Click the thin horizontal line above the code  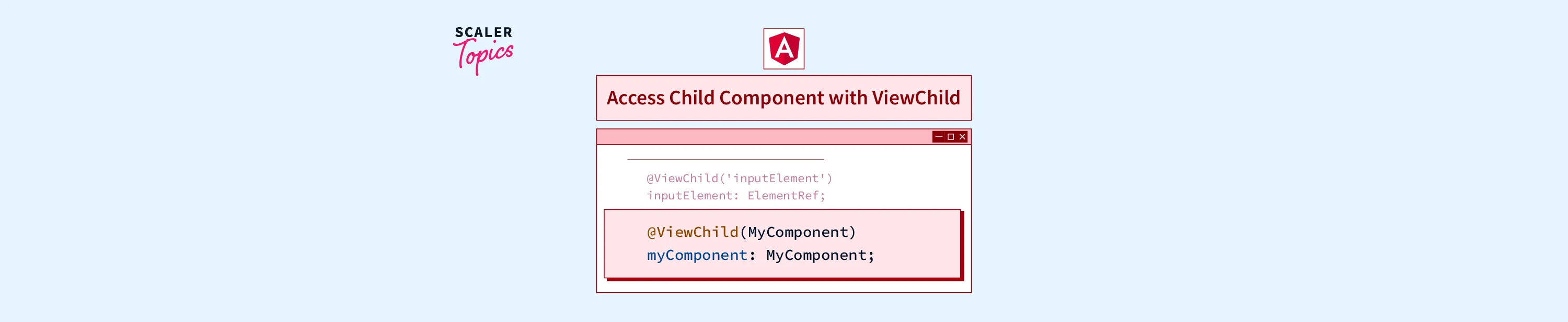(725, 159)
